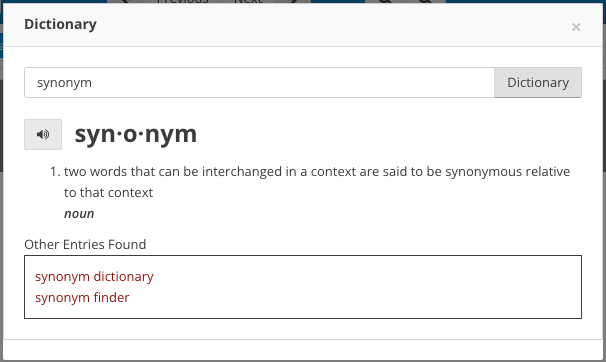Click the syn·o·nym headword
This screenshot has width=606, height=362.
pyautogui.click(x=136, y=134)
